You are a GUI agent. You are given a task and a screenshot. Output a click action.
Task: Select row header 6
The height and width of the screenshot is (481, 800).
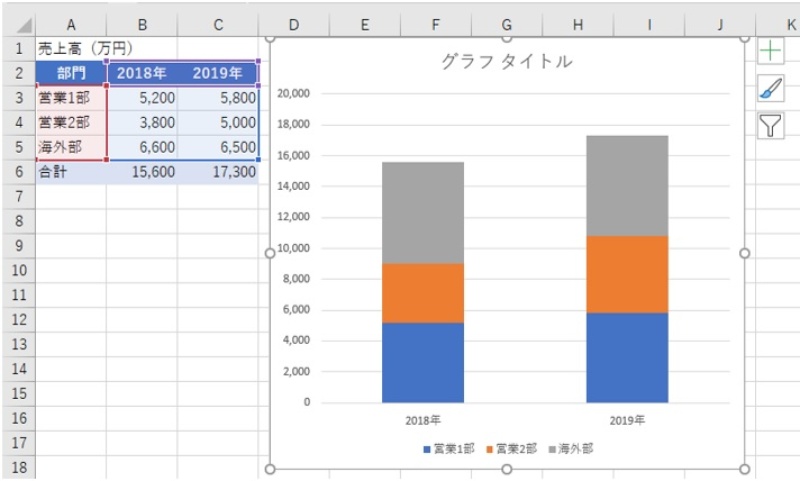pyautogui.click(x=18, y=172)
